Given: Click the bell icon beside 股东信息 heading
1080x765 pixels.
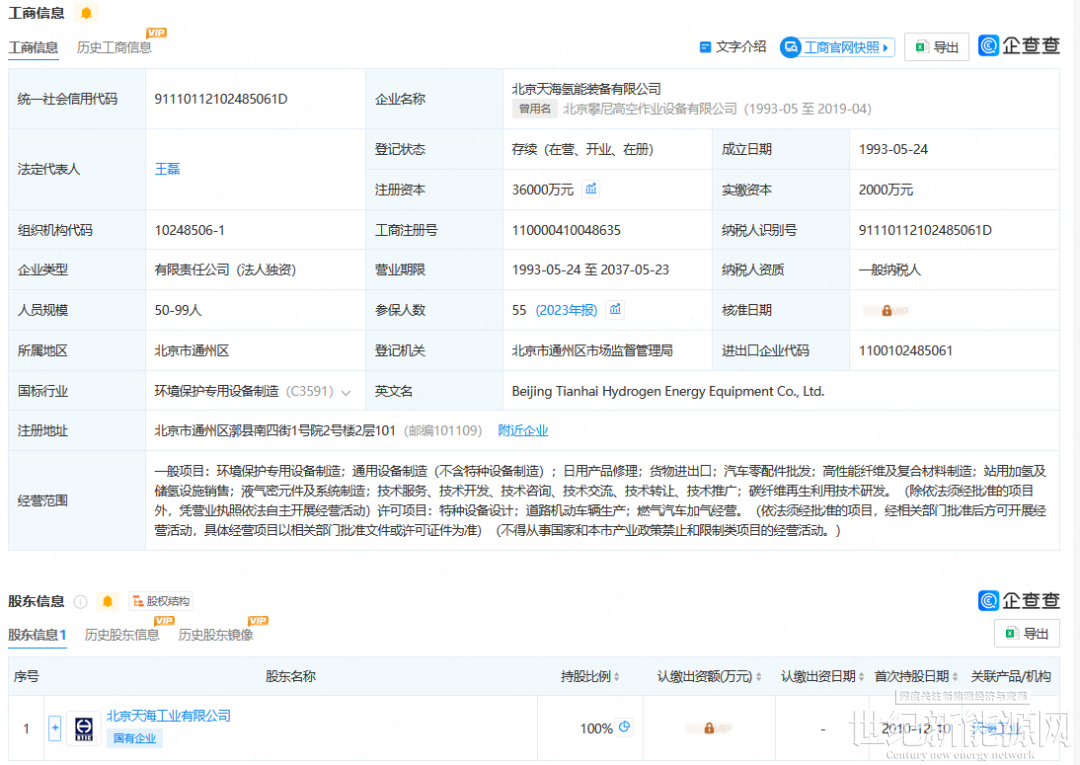Looking at the screenshot, I should click(107, 601).
